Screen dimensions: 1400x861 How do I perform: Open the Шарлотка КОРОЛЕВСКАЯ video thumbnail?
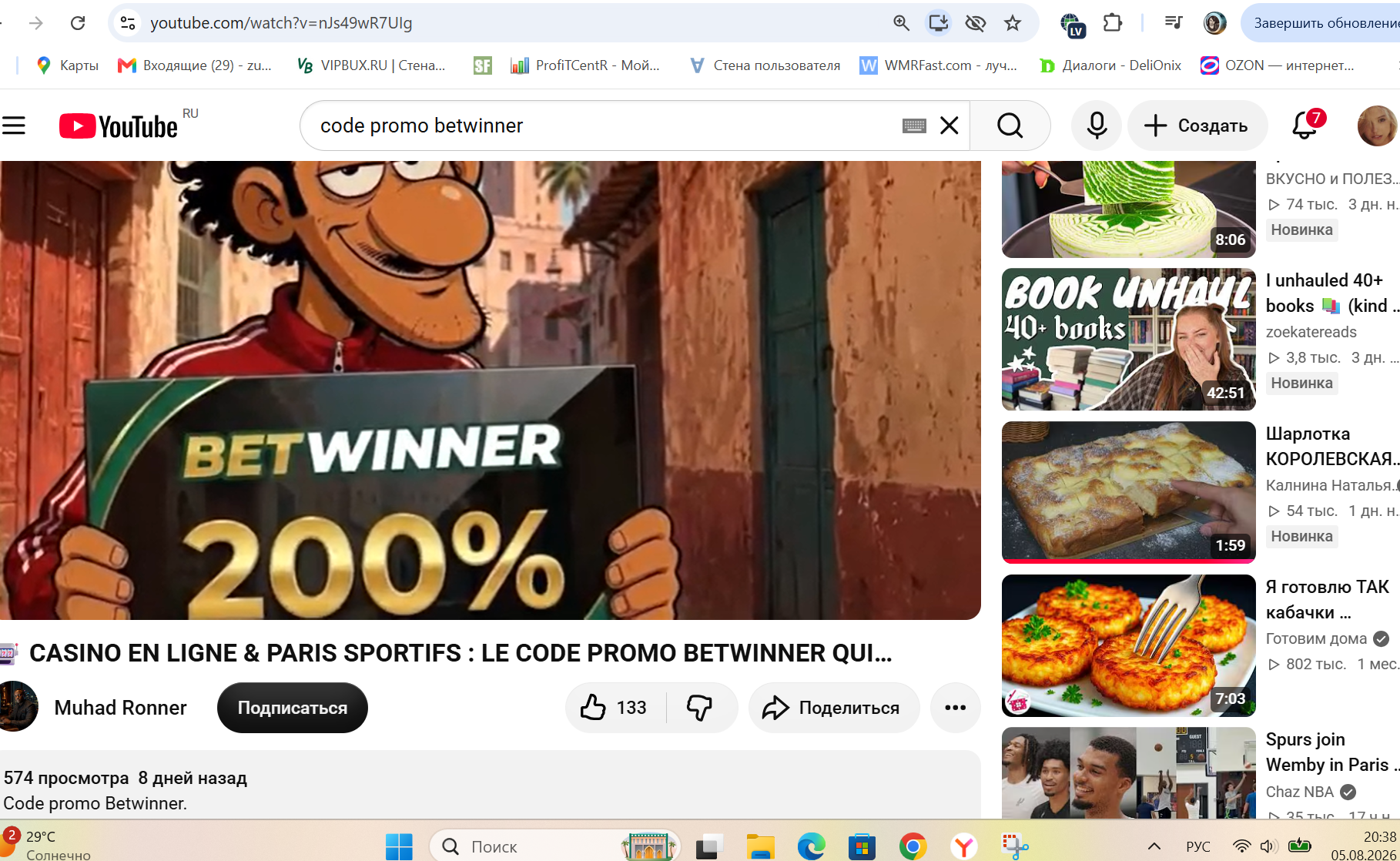tap(1129, 492)
